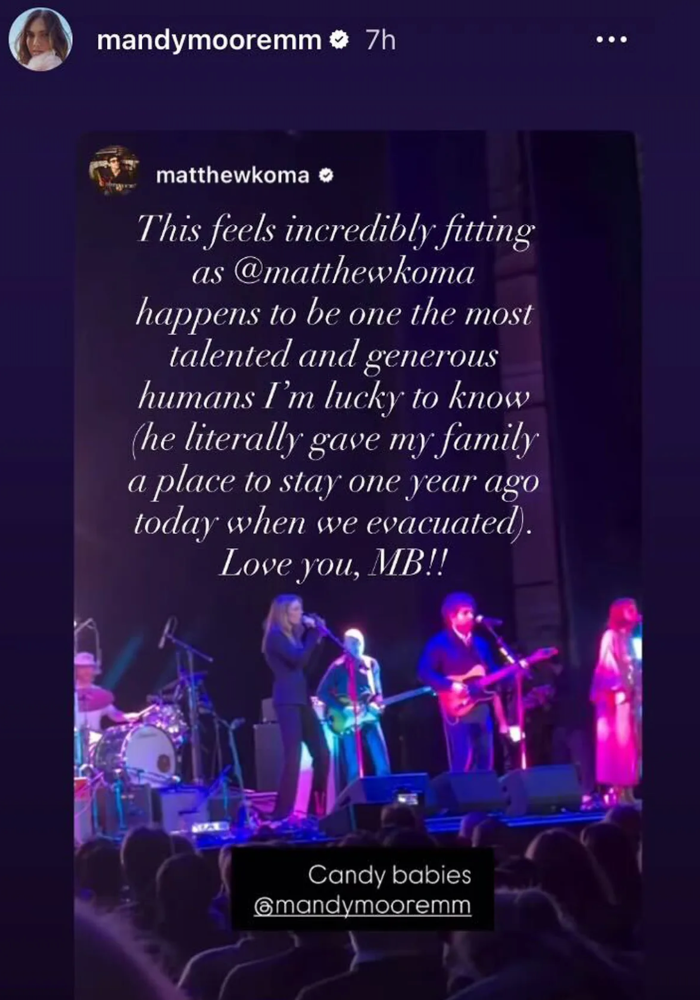Click the Candy babies caption label
700x1000 pixels.
point(390,875)
